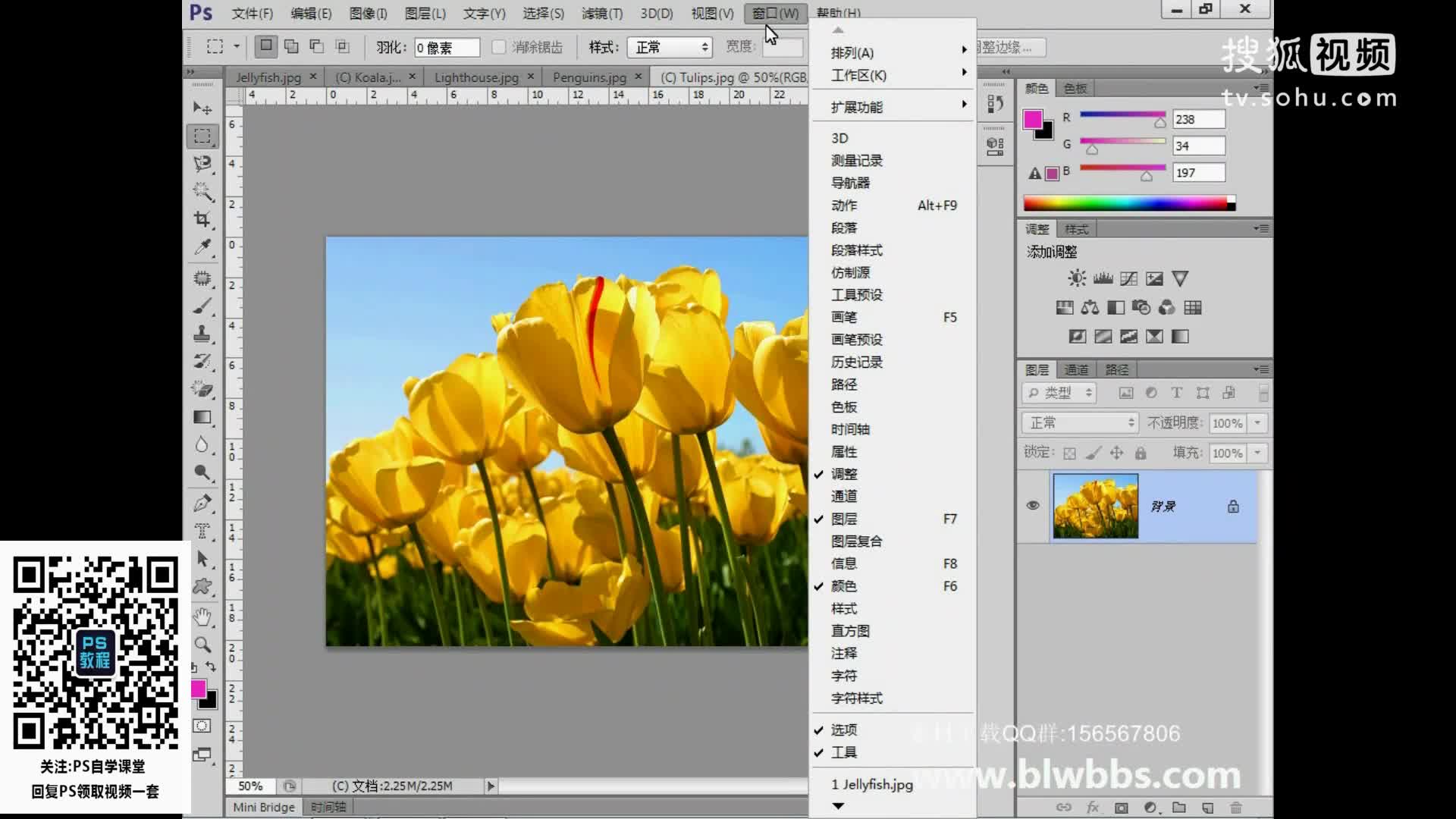
Task: Click the add to selection mode button
Action: pos(291,46)
